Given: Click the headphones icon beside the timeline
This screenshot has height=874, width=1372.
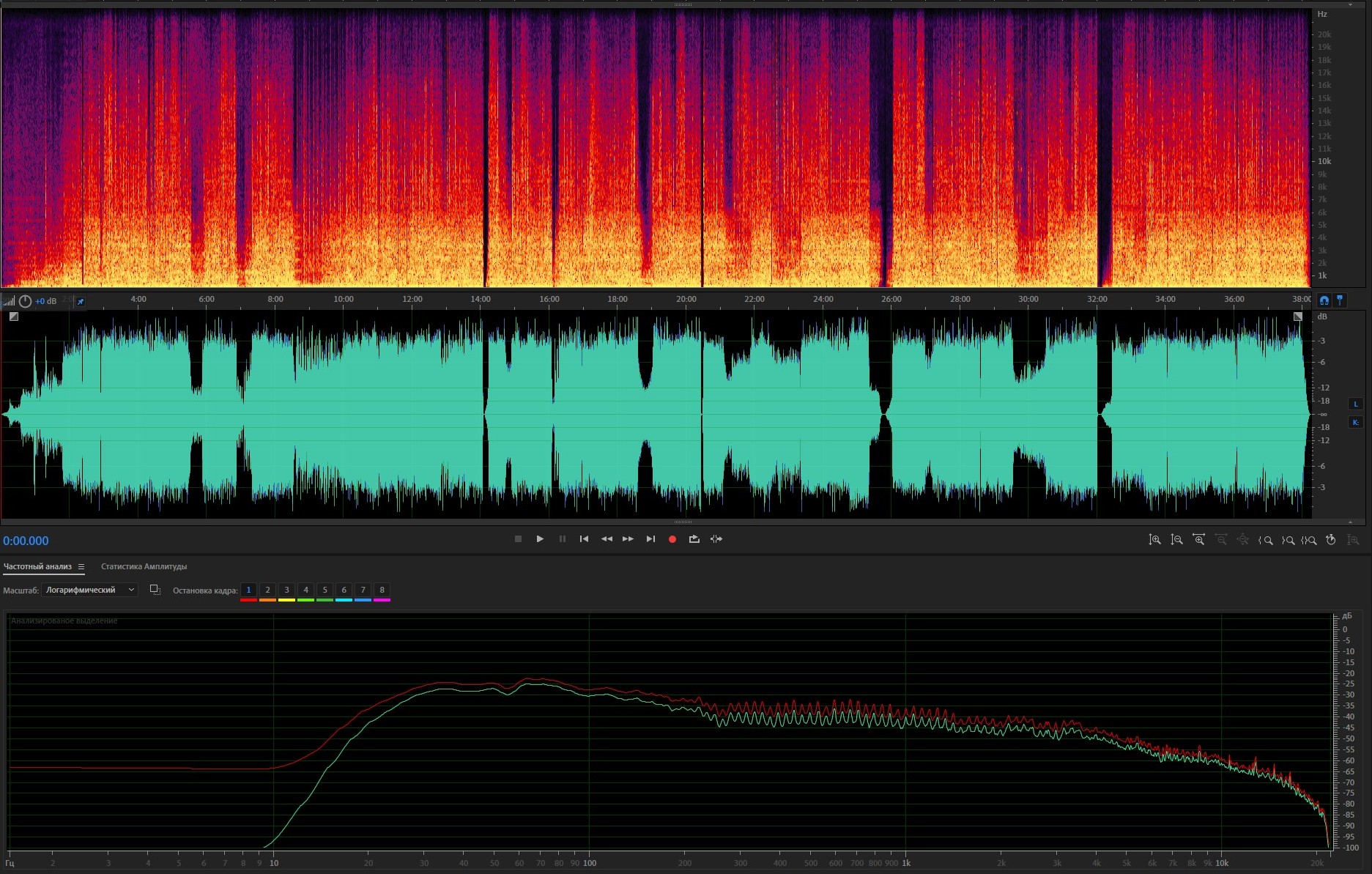Looking at the screenshot, I should point(1324,300).
